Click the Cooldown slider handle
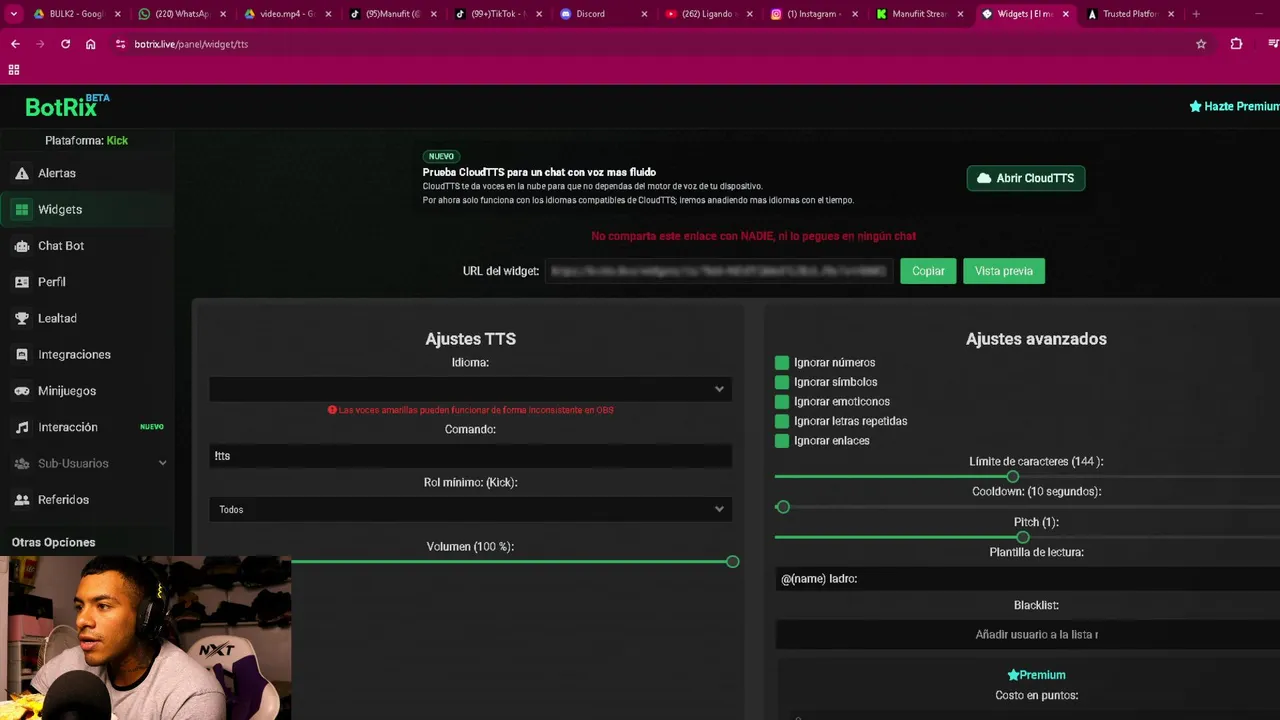1280x720 pixels. 783,507
